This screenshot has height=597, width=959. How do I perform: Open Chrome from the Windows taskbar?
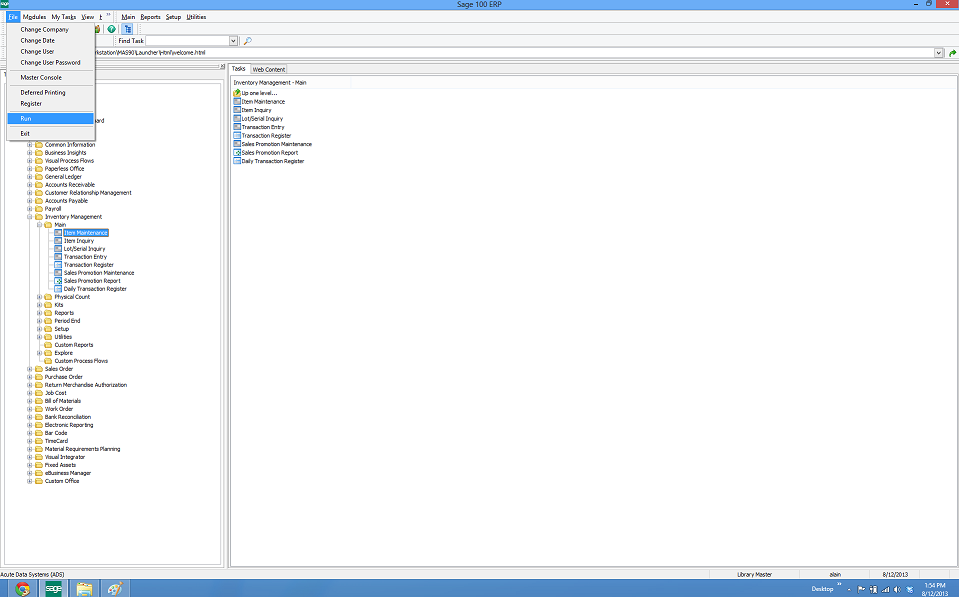coord(22,588)
